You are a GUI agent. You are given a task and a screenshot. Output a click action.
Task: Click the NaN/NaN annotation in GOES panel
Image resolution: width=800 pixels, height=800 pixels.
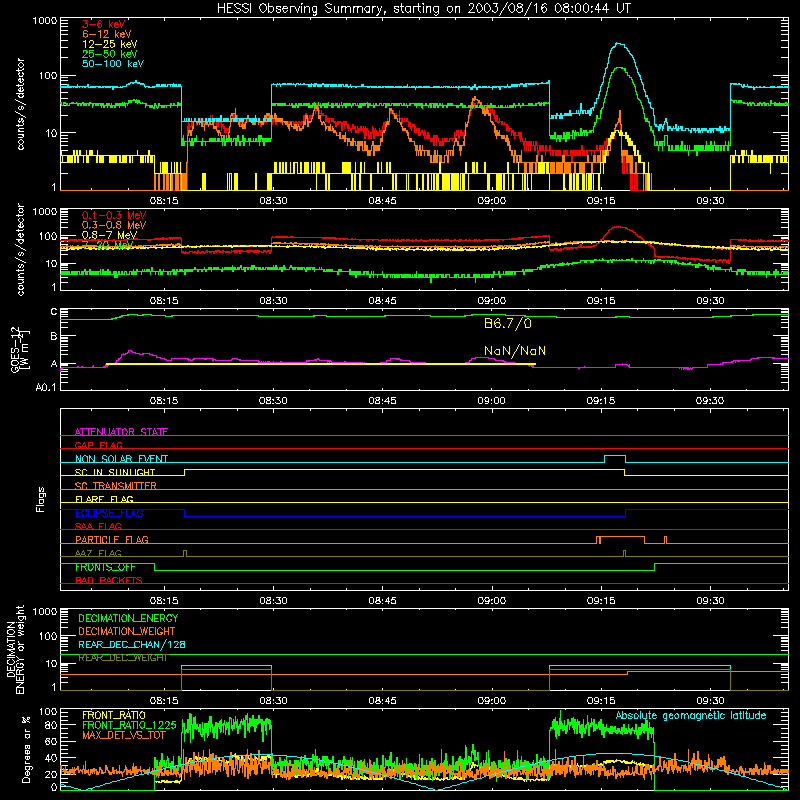click(515, 351)
